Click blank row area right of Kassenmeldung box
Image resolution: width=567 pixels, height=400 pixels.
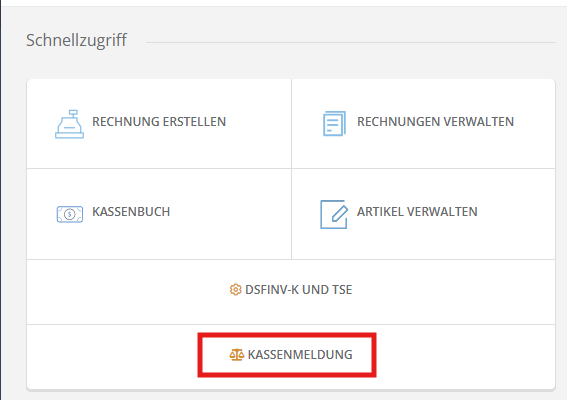pyautogui.click(x=465, y=356)
